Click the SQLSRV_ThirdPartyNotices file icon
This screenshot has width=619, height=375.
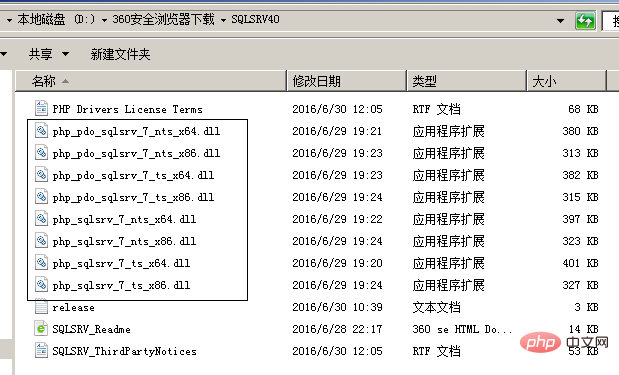41,351
